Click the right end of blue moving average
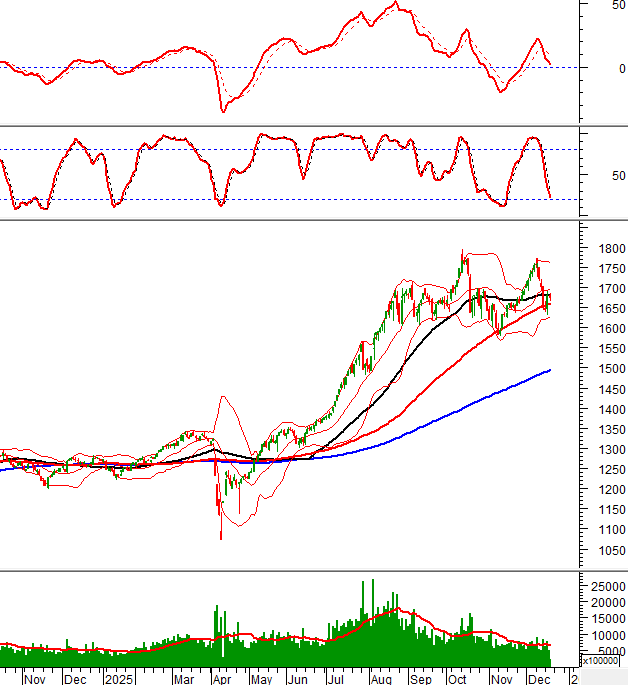 click(x=550, y=370)
